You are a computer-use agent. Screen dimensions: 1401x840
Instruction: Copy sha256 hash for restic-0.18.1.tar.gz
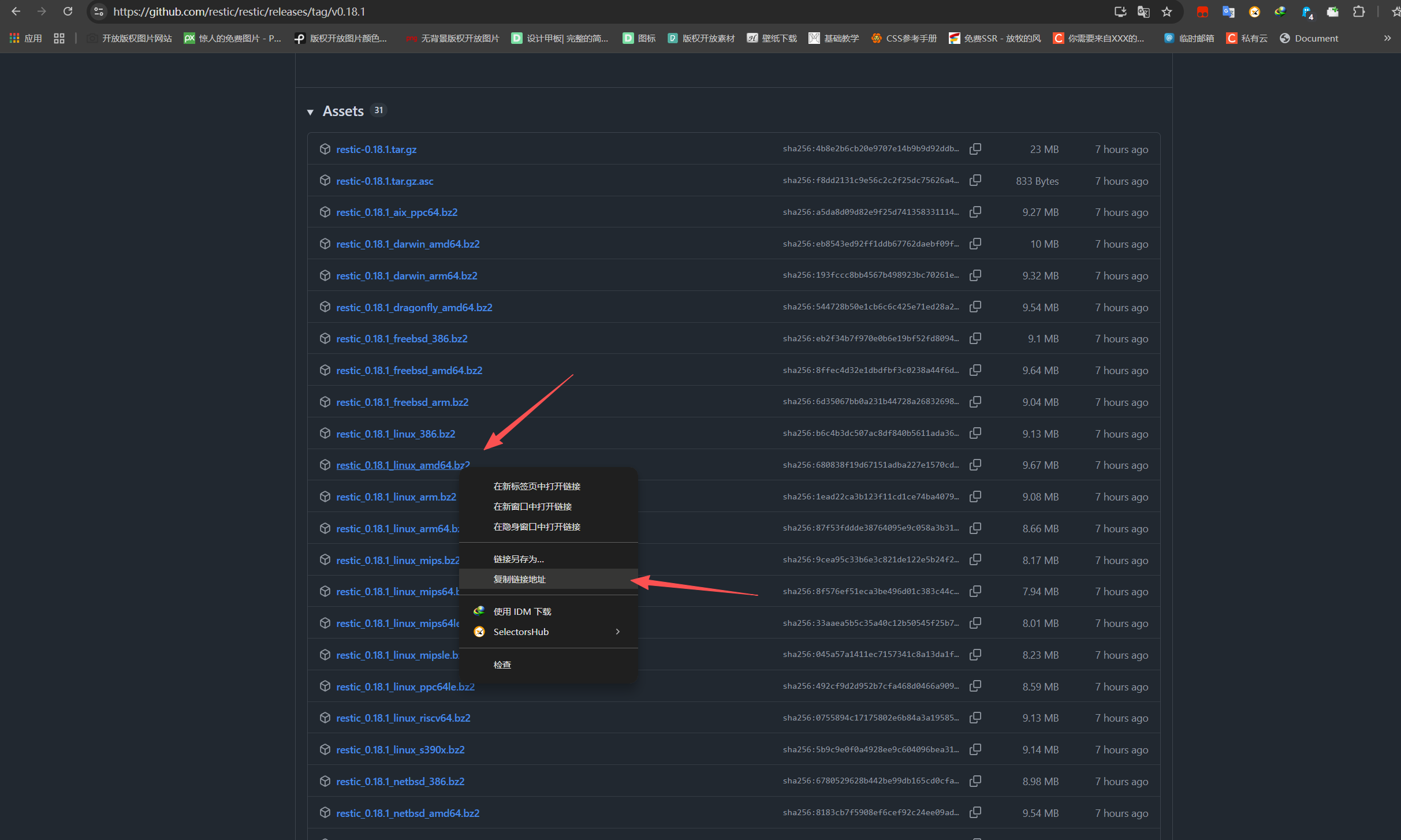[975, 149]
